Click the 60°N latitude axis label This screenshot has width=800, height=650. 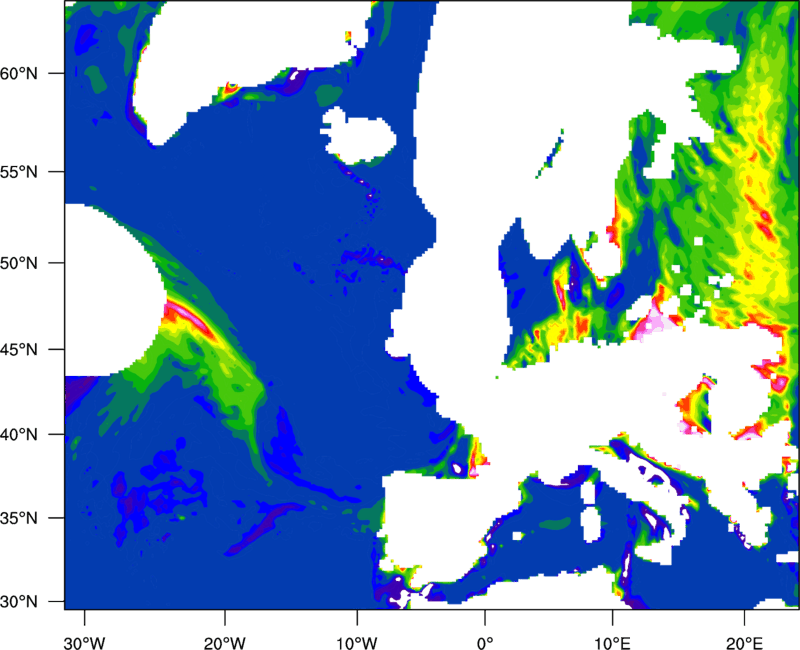(x=19, y=74)
